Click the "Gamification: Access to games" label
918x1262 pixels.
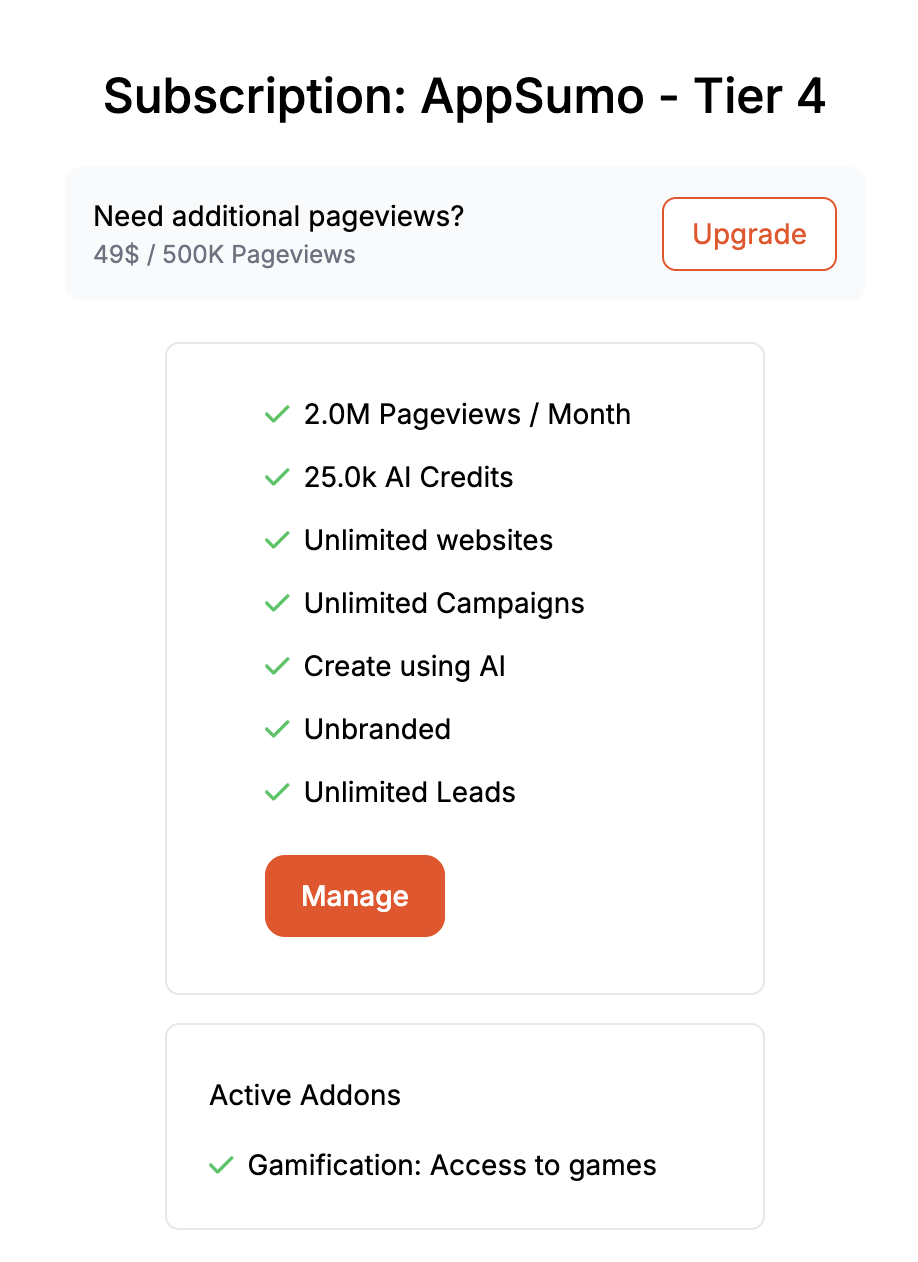pyautogui.click(x=452, y=1166)
